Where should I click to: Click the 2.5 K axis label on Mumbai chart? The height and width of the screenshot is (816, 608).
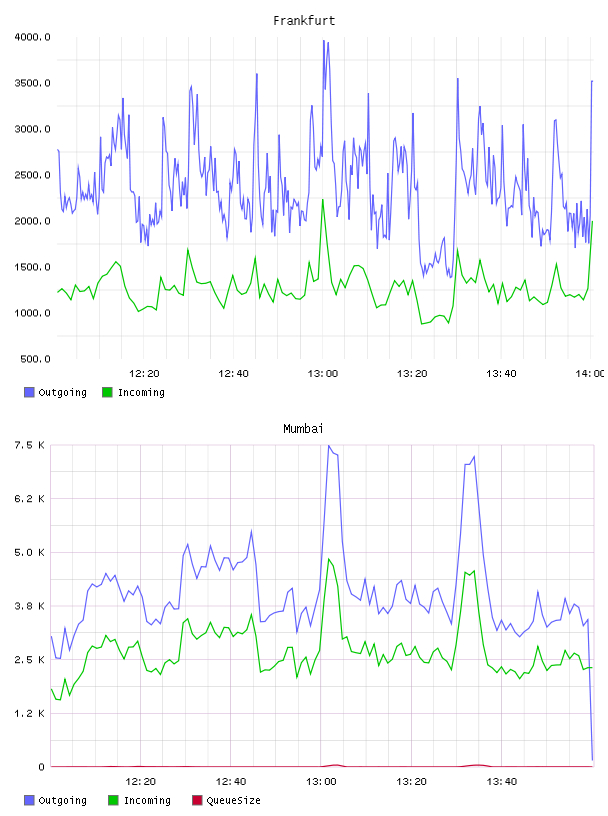(x=29, y=659)
